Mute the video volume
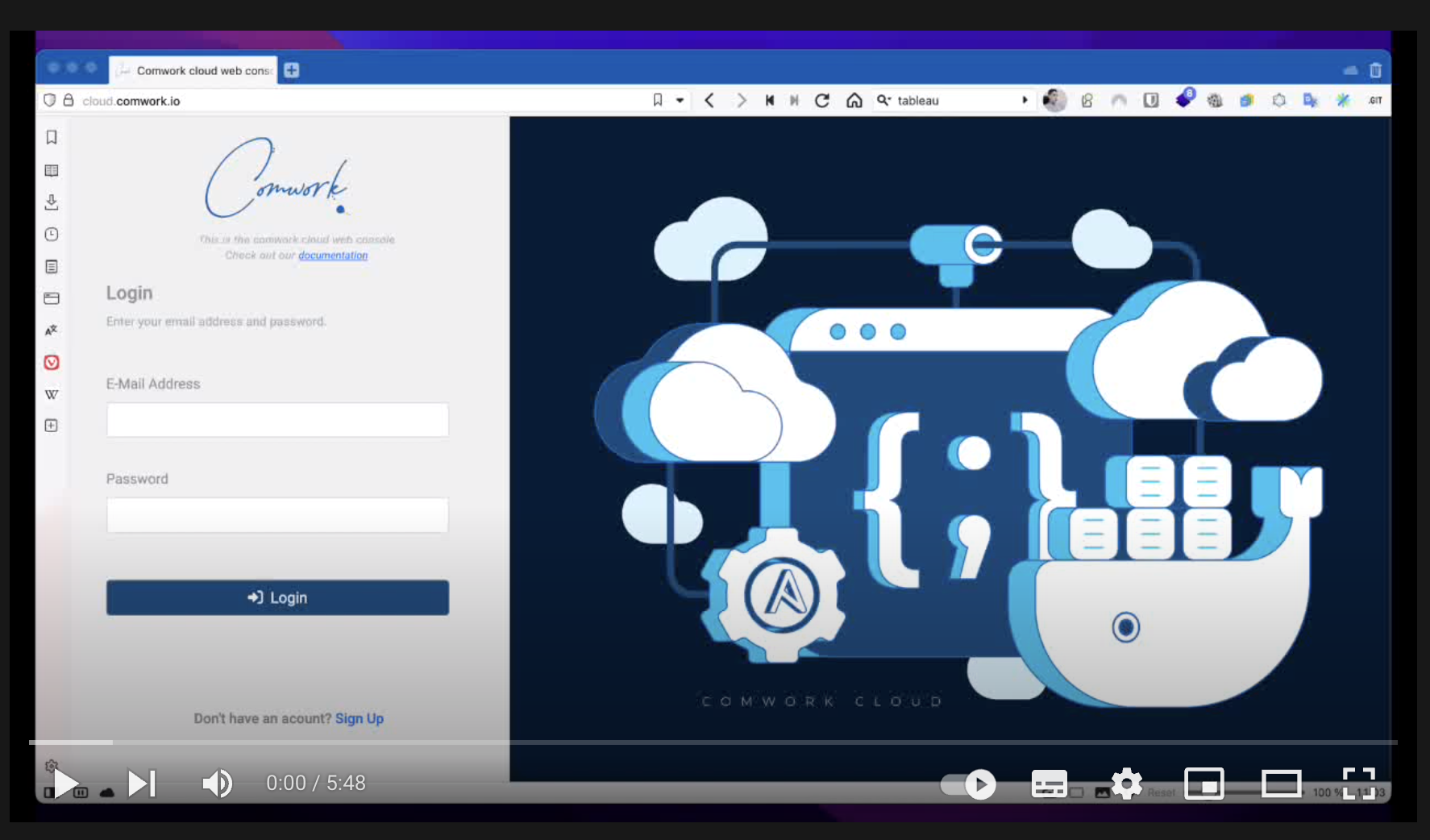Viewport: 1430px width, 840px height. [217, 783]
